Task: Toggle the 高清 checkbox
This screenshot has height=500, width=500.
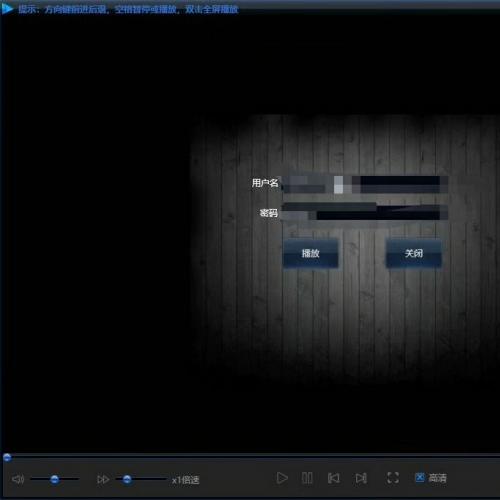Action: [420, 477]
